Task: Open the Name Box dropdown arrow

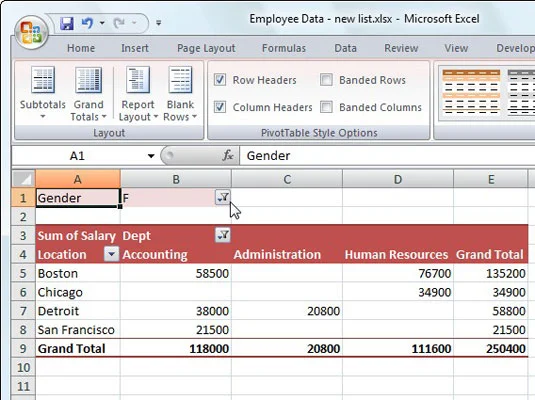Action: (x=151, y=156)
